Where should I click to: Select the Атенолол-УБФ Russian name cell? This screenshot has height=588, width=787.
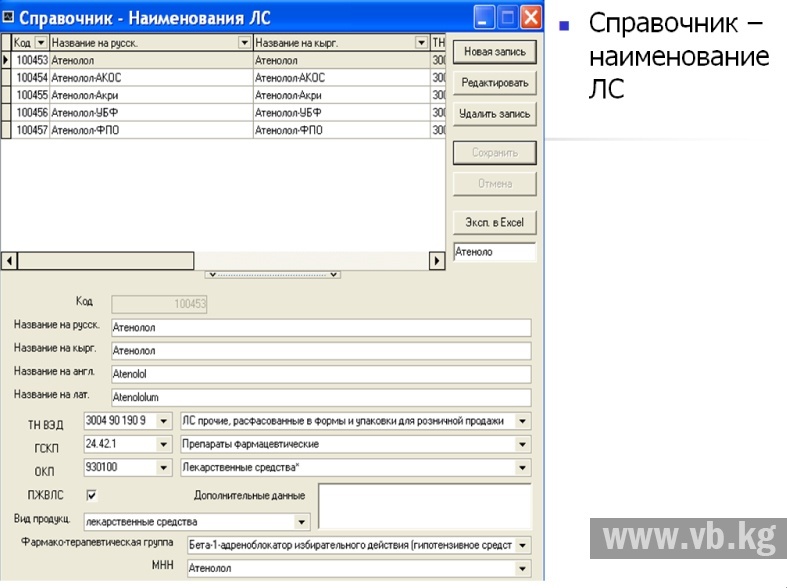click(x=151, y=113)
